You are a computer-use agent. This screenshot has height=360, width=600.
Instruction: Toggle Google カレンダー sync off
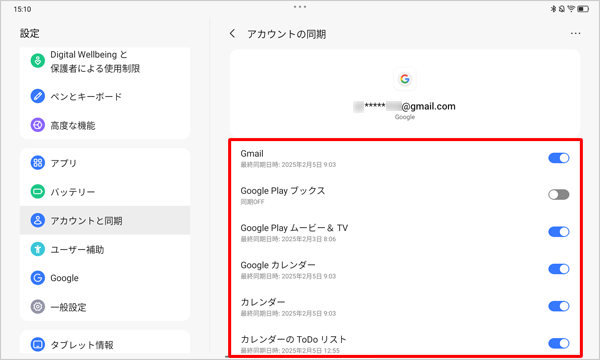pyautogui.click(x=559, y=269)
